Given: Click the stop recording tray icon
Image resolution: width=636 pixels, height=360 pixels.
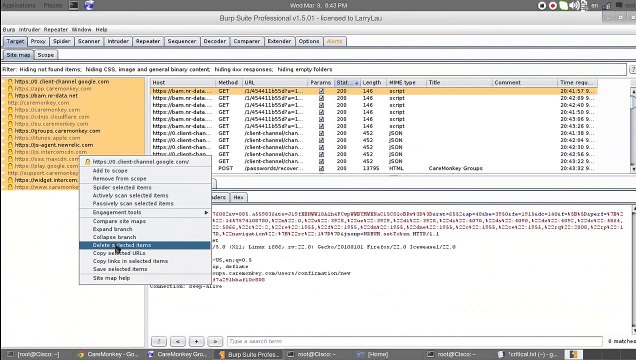Looking at the screenshot, I should [542, 6].
